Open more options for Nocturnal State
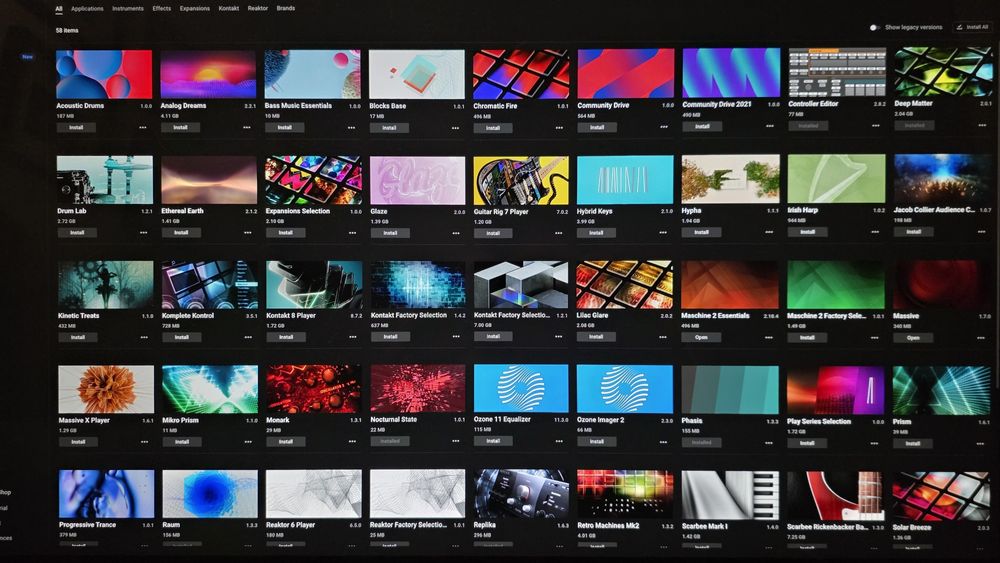 [x=456, y=441]
